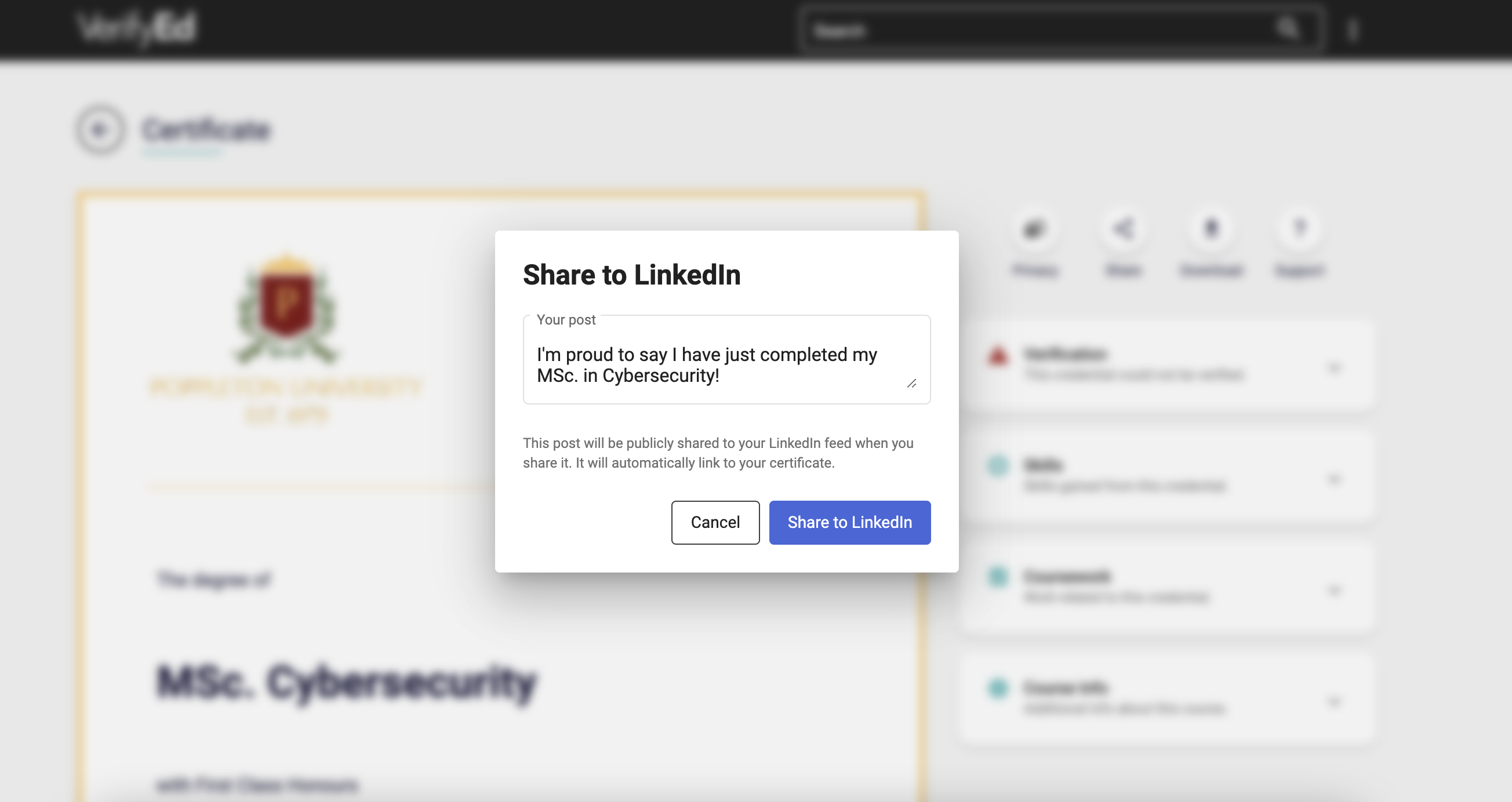Screen dimensions: 1512x802
Task: Expand the Coursework panel chevron
Action: (x=1334, y=589)
